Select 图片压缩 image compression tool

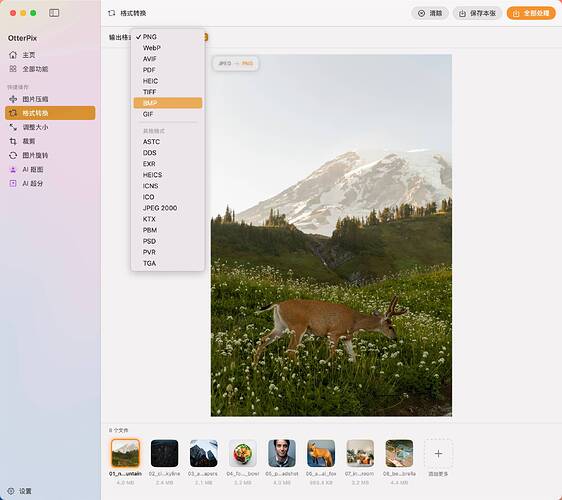(x=29, y=99)
